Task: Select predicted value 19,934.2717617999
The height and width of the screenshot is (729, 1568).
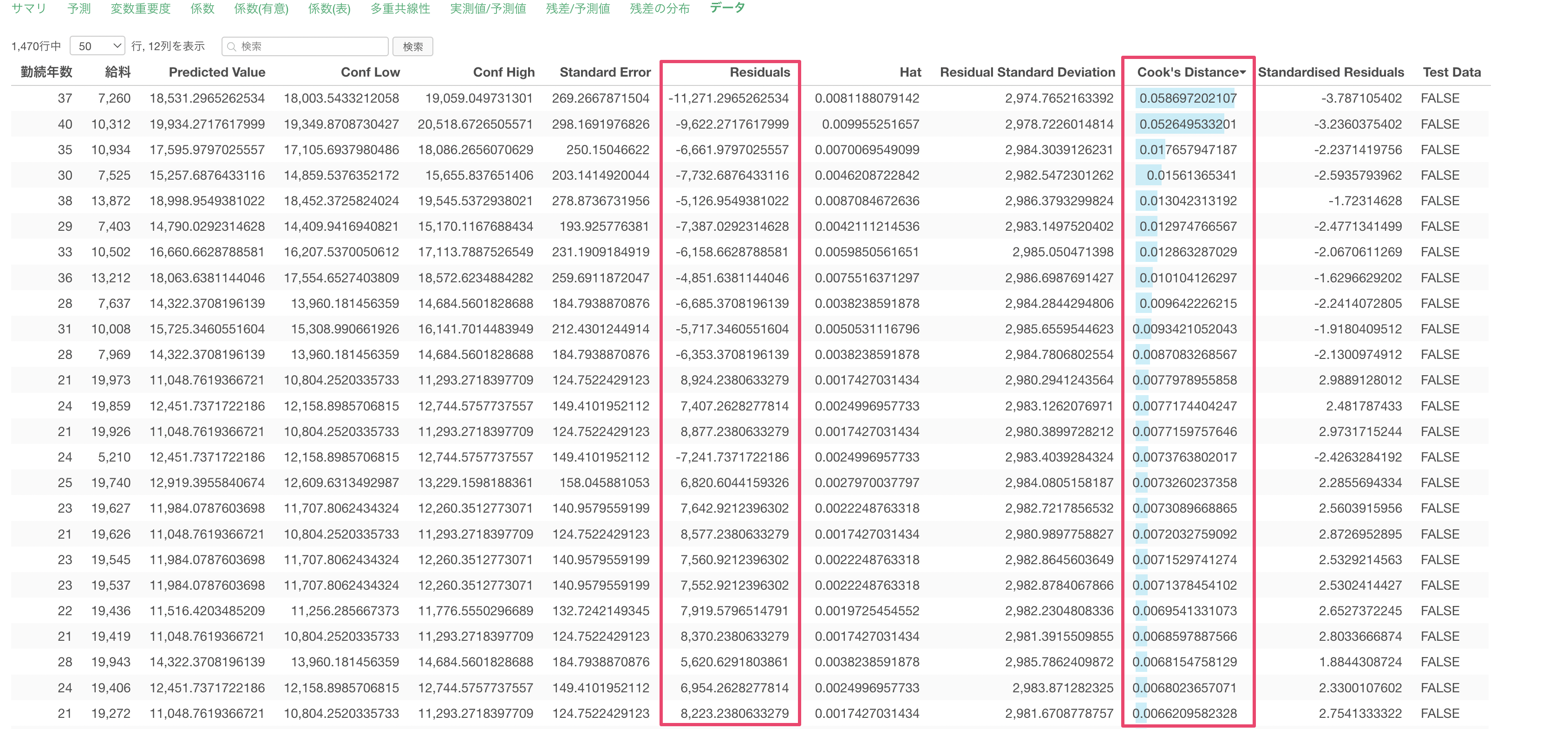Action: pos(207,124)
